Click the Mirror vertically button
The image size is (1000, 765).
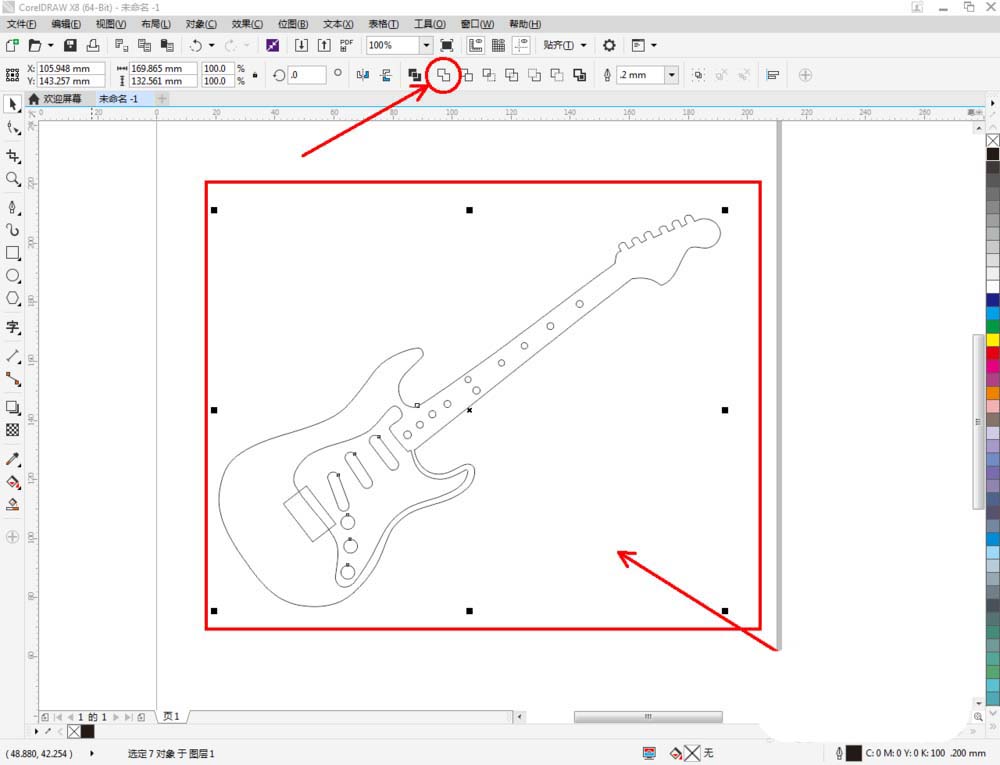tap(386, 75)
